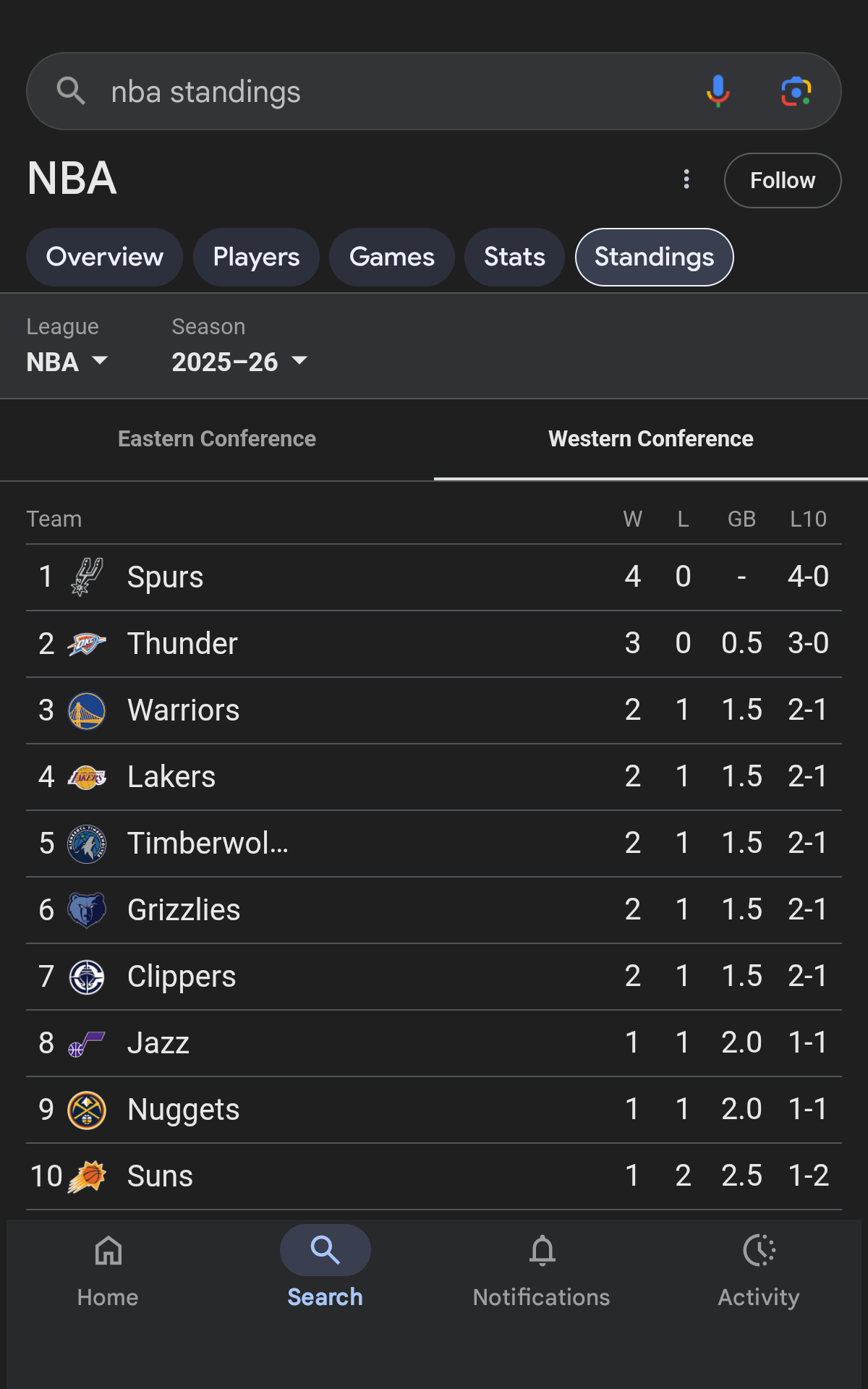The height and width of the screenshot is (1389, 868).
Task: Open the Players chip
Action: 256,257
